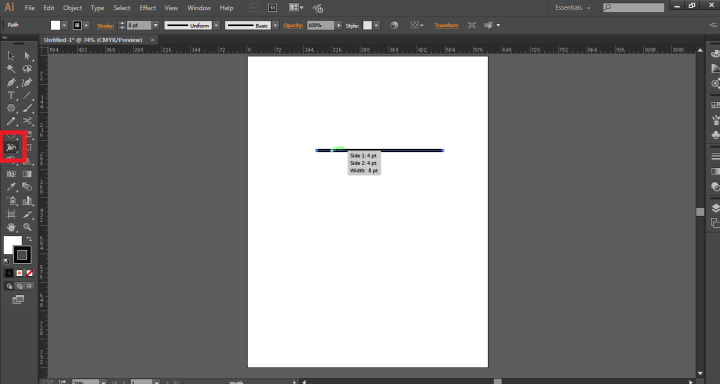Open Adobe Bridge from top bar
Image resolution: width=720 pixels, height=384 pixels.
[253, 8]
